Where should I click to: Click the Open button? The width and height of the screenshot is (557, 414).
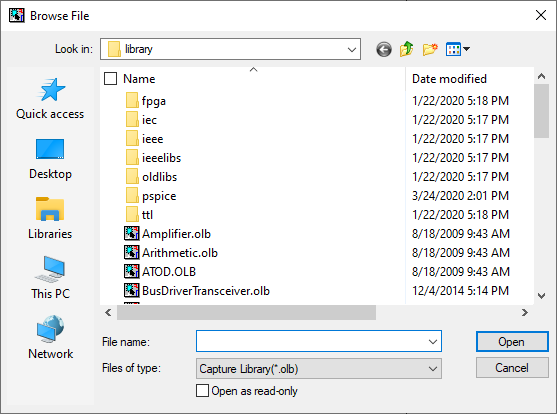coord(512,342)
